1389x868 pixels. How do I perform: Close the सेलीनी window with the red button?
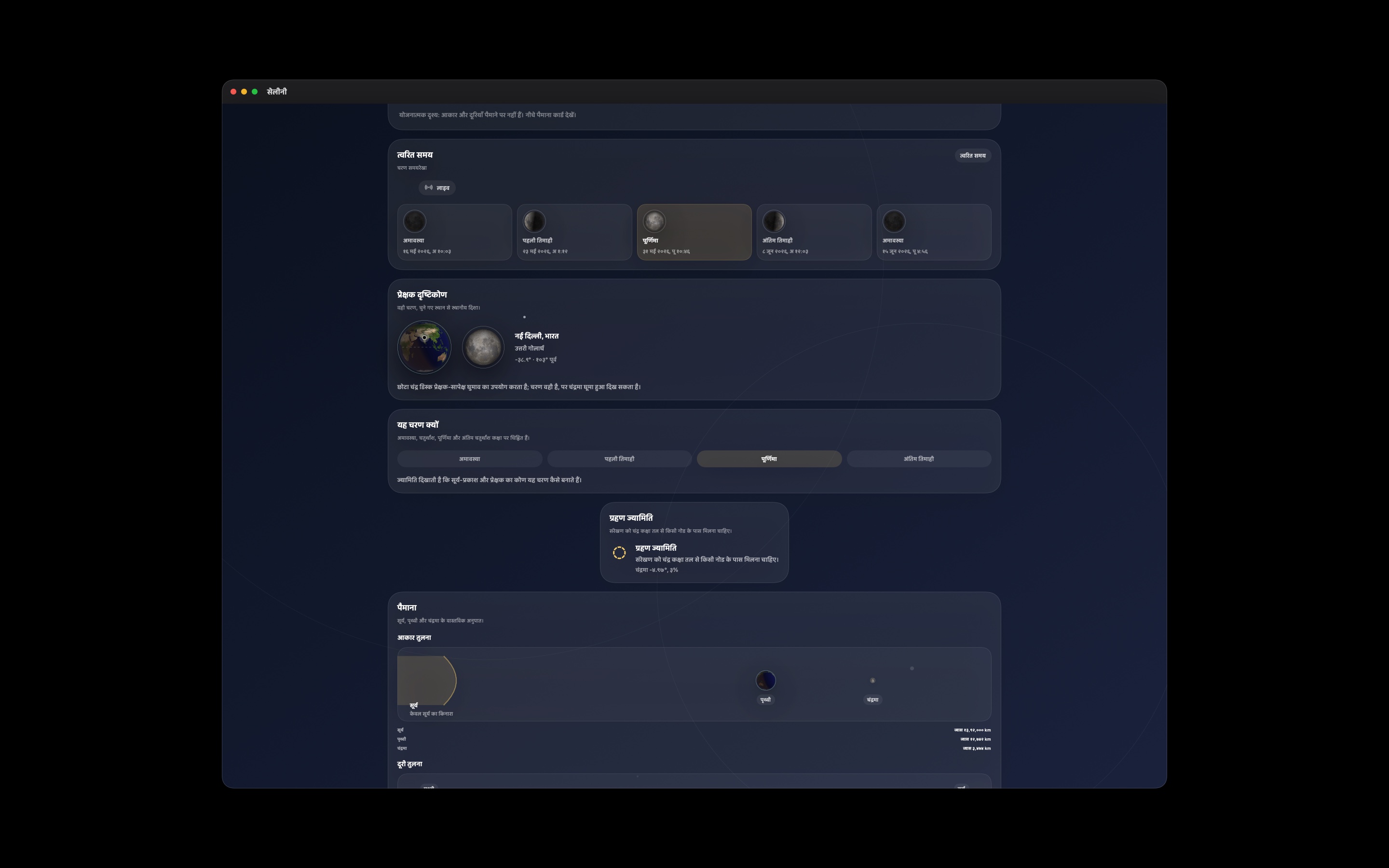pos(233,92)
